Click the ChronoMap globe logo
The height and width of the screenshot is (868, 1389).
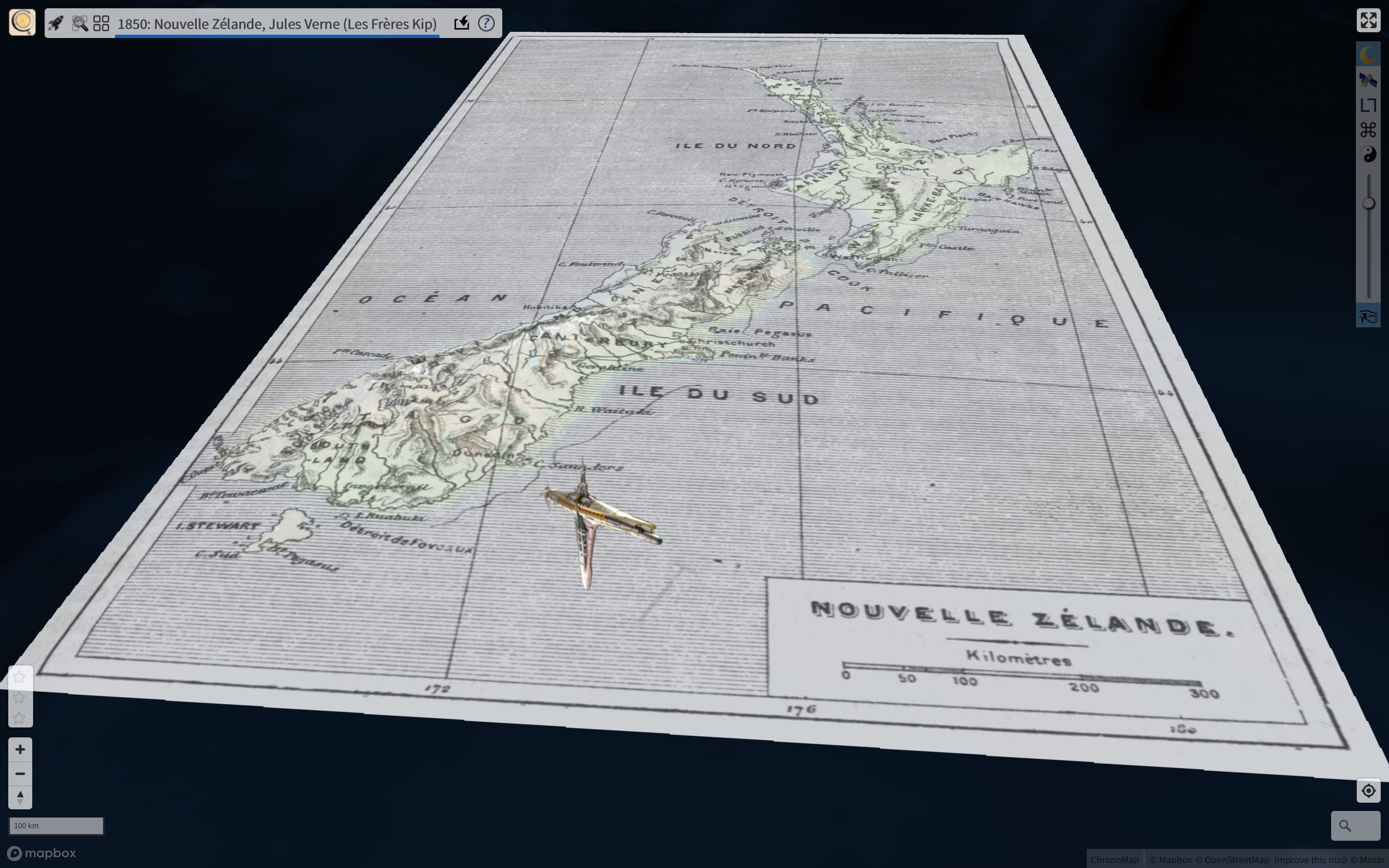tap(22, 22)
